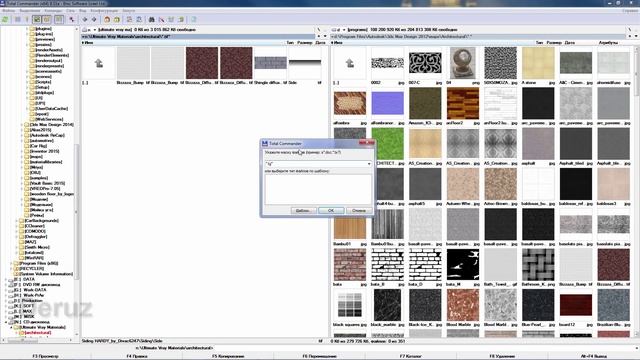Click the yellow unpack files toolbar icon

pyautogui.click(x=117, y=19)
